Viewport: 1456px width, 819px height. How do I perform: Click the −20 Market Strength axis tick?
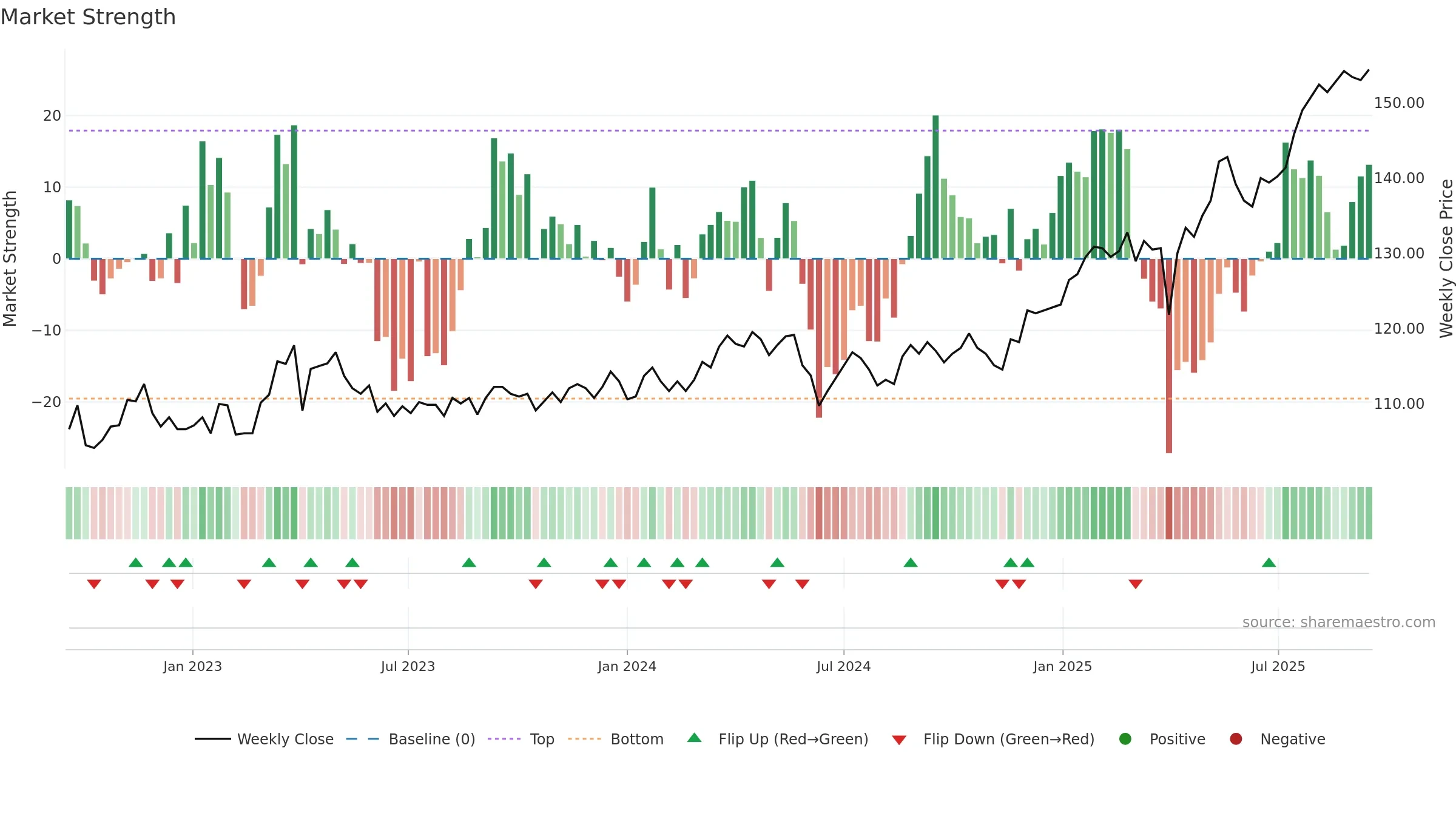pos(47,402)
